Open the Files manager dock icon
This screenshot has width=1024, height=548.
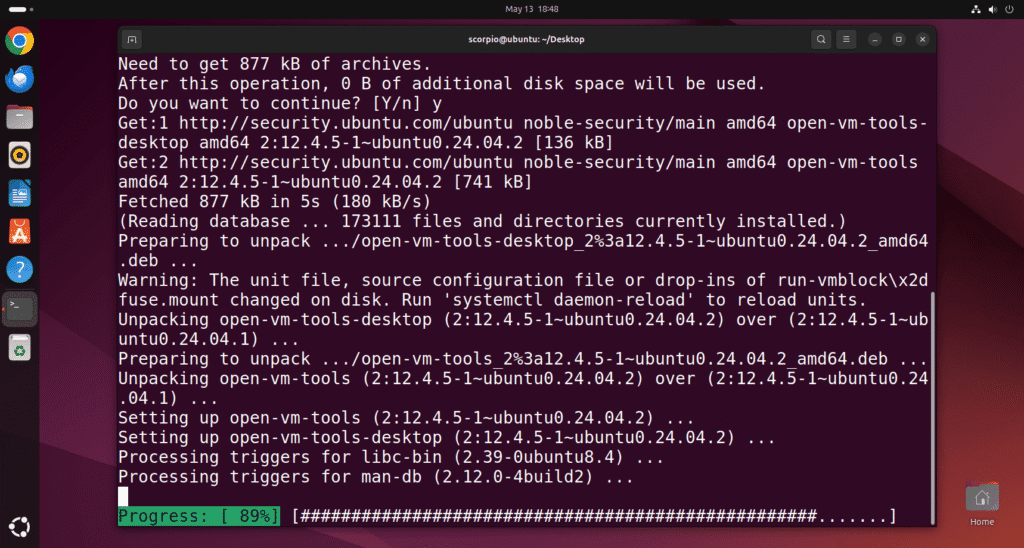[20, 118]
